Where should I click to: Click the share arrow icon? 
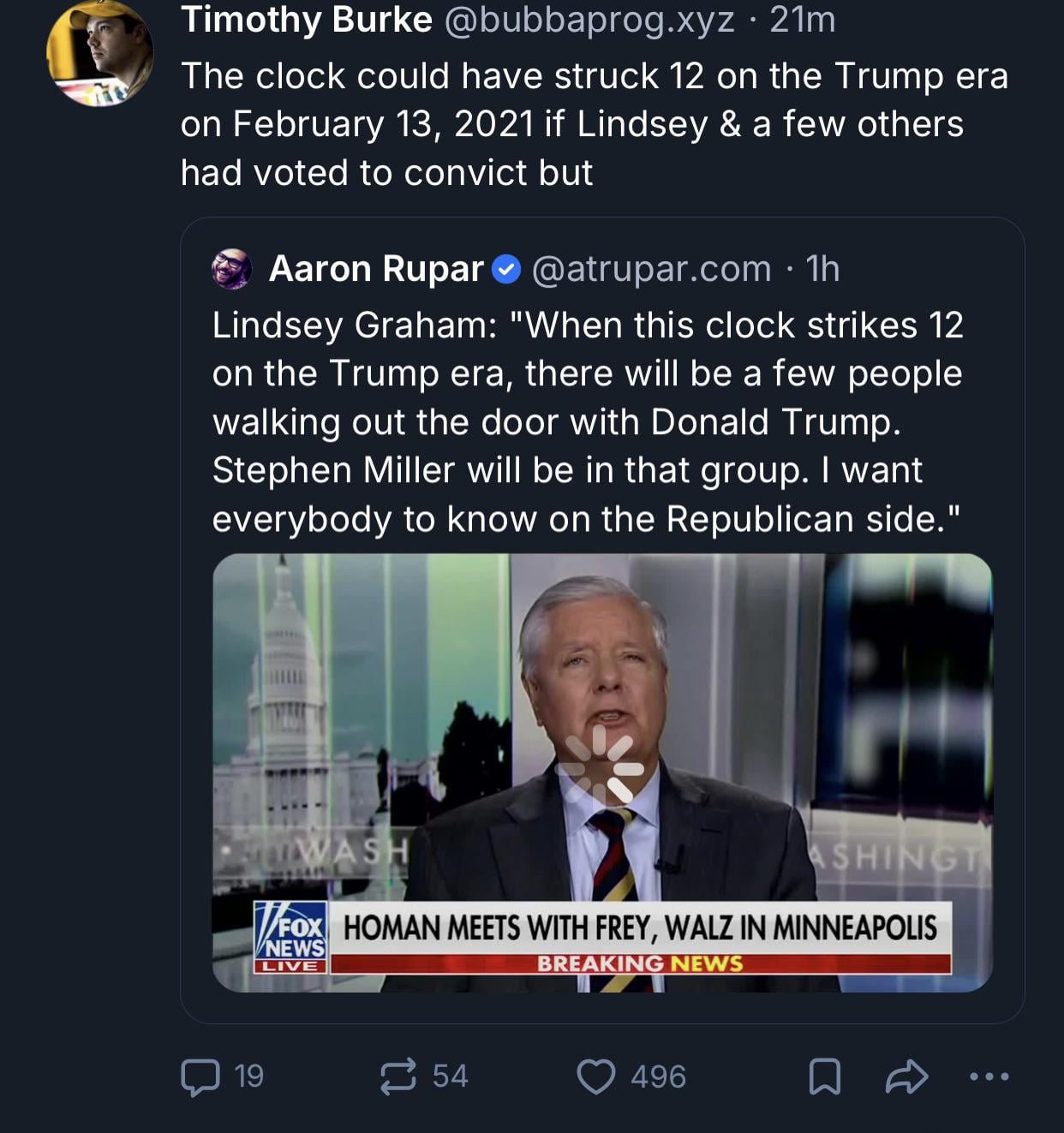click(x=906, y=1076)
